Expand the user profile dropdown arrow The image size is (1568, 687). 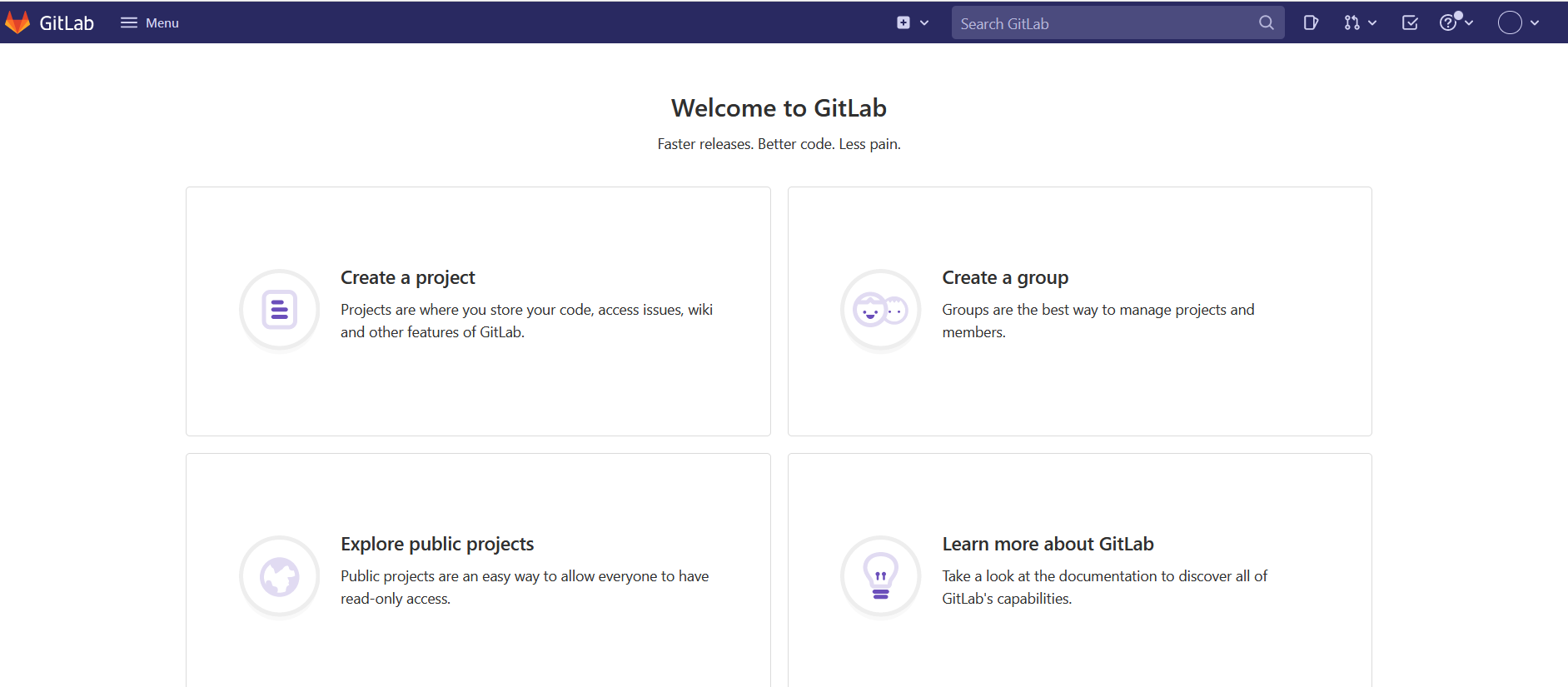click(x=1535, y=23)
